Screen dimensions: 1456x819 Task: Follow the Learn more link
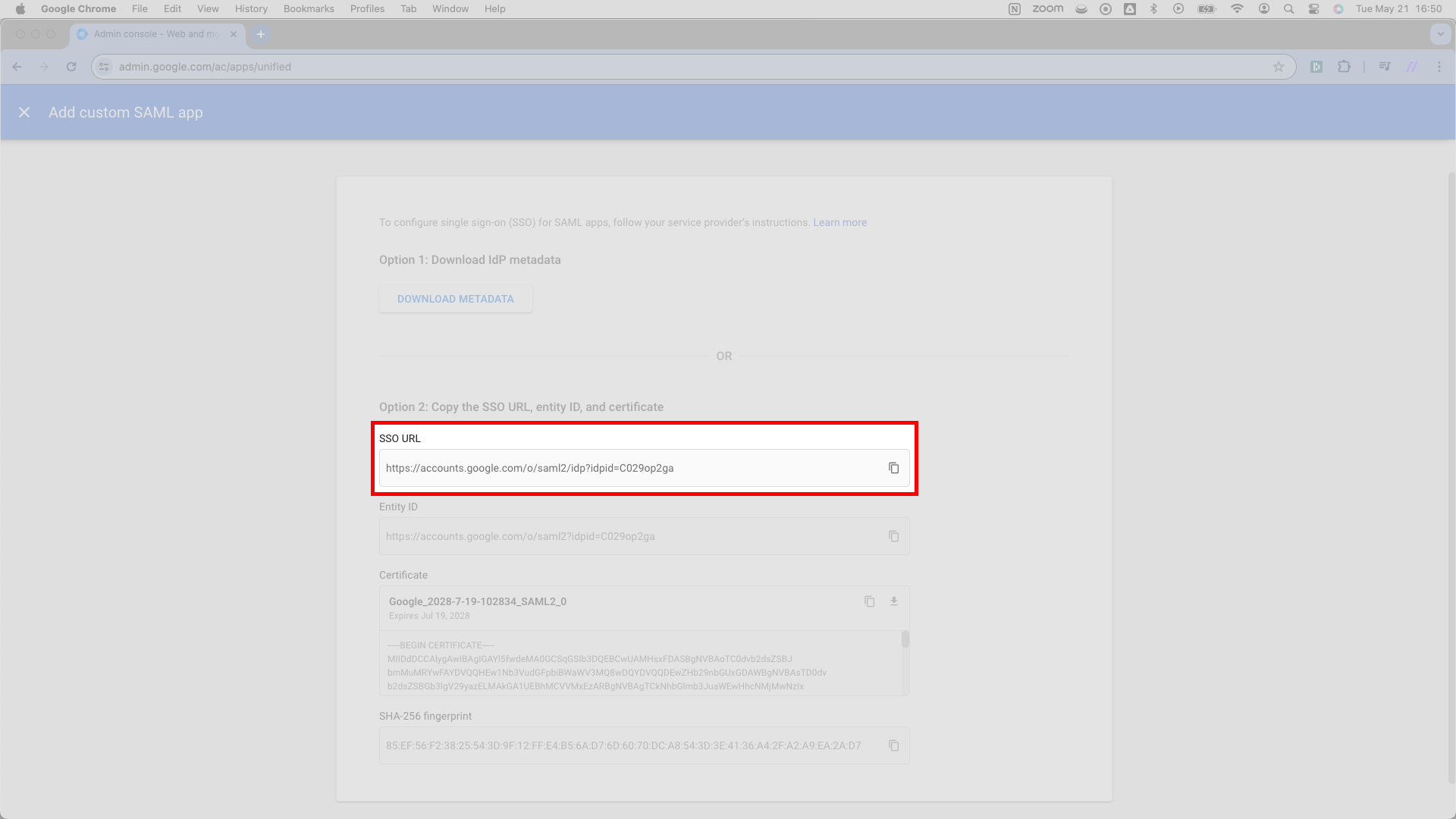coord(839,222)
